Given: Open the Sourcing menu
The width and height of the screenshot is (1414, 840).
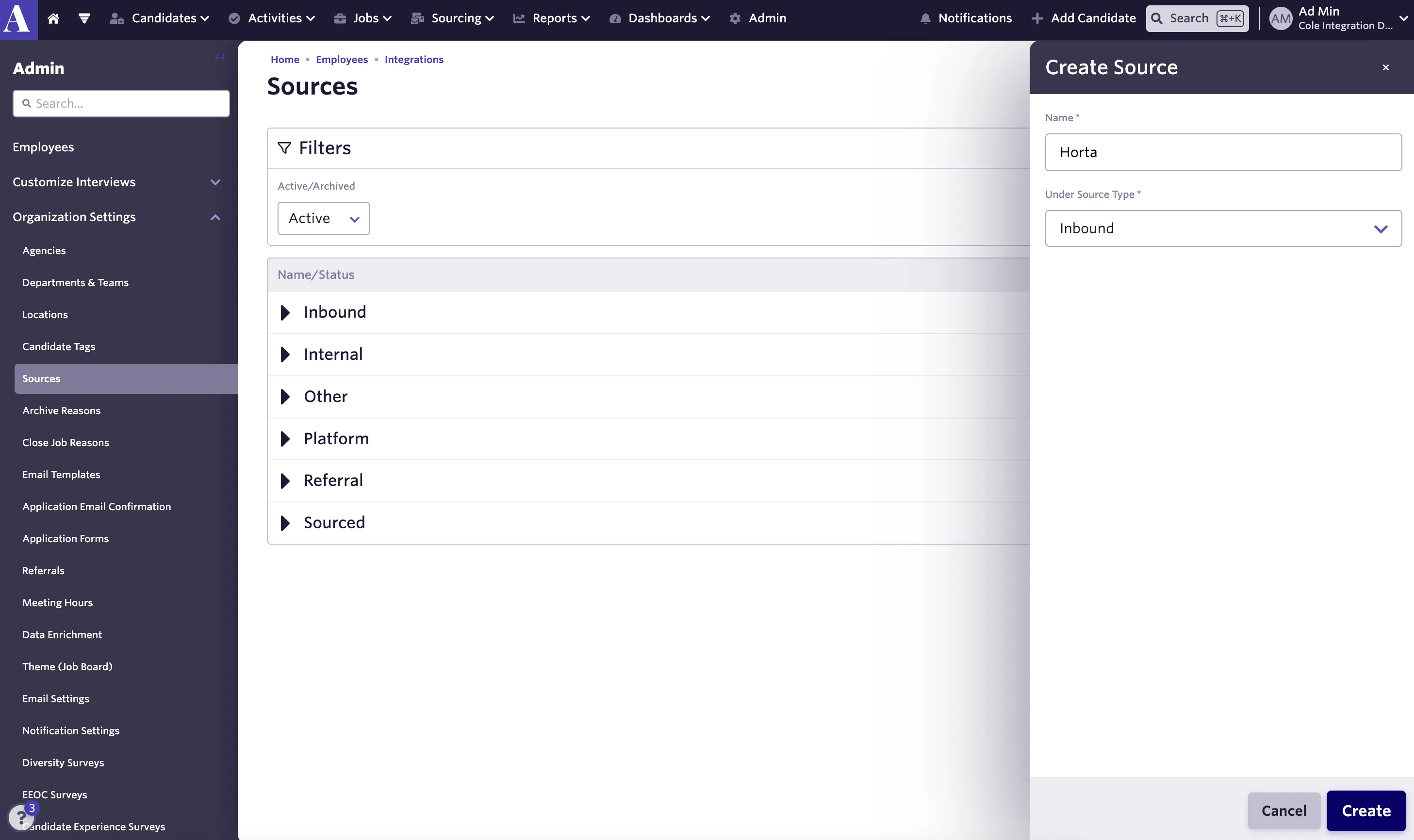Looking at the screenshot, I should 452,18.
